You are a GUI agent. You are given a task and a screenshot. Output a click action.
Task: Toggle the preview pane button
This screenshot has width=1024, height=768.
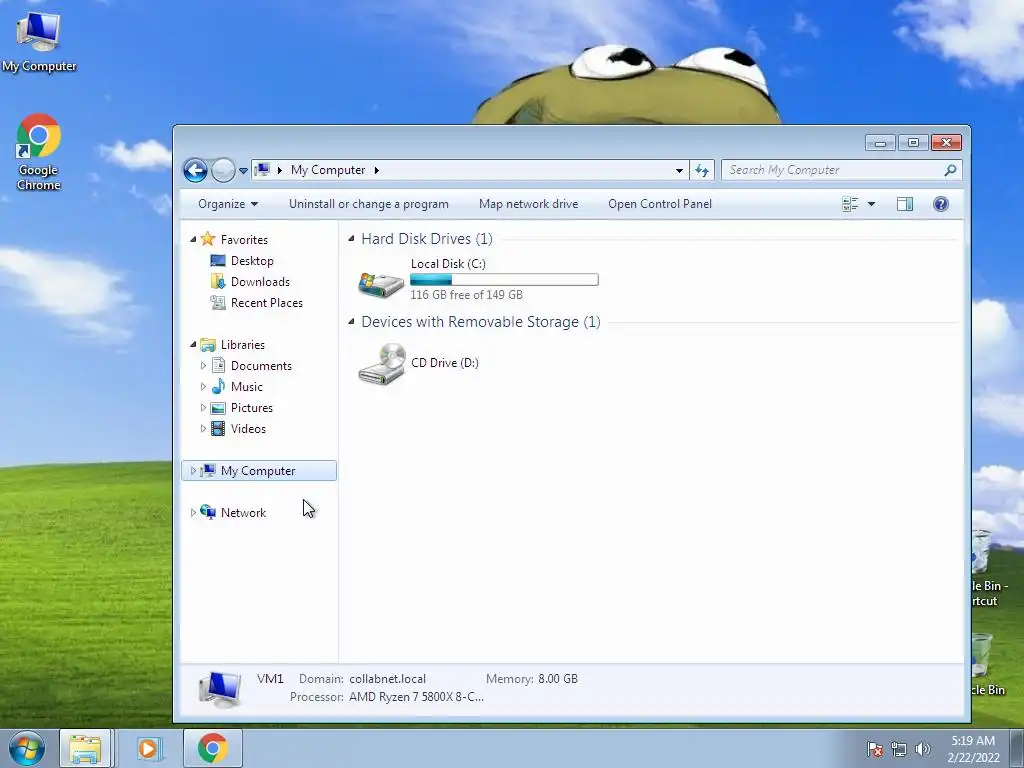click(x=904, y=204)
